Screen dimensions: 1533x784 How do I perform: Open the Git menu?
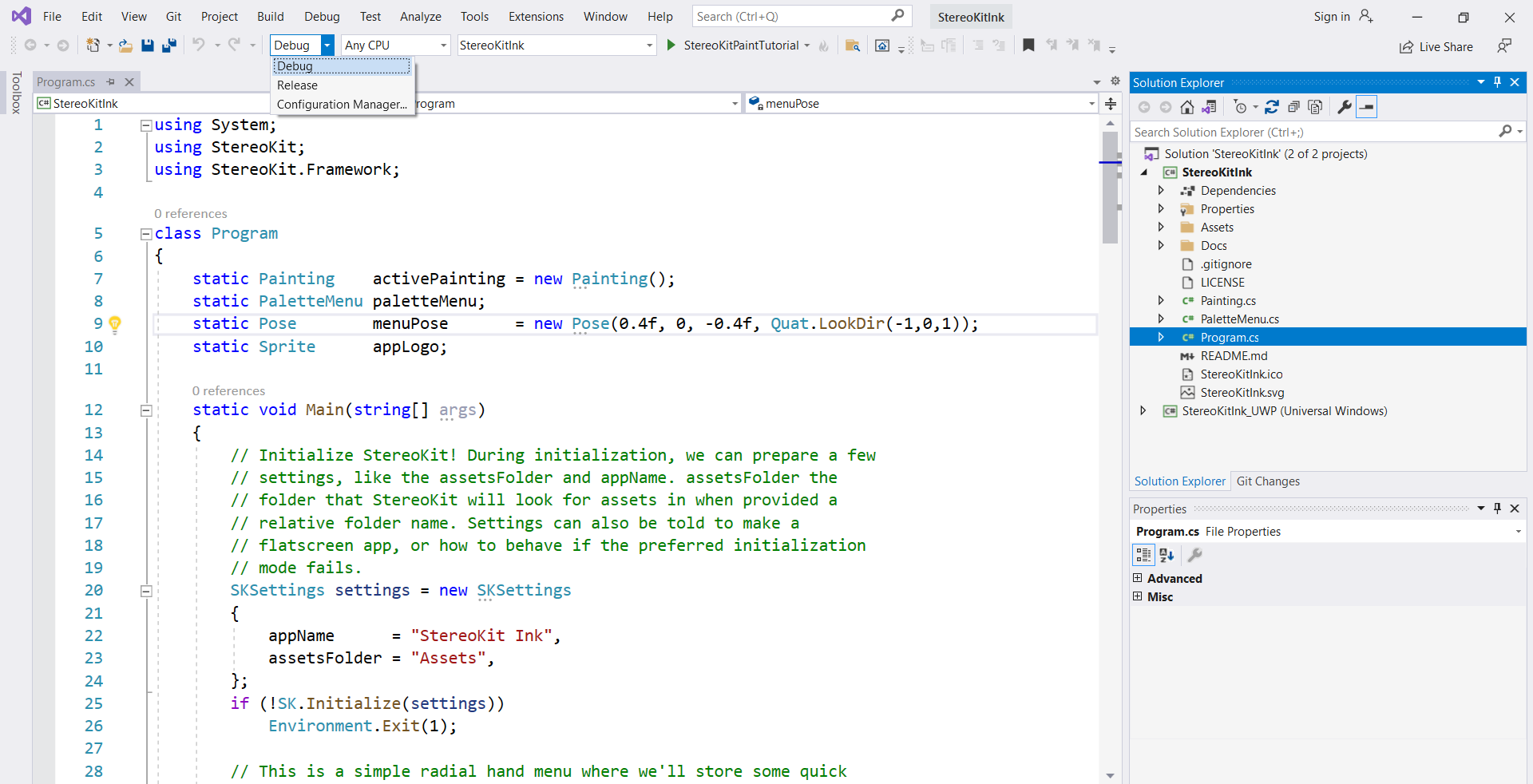coord(173,17)
